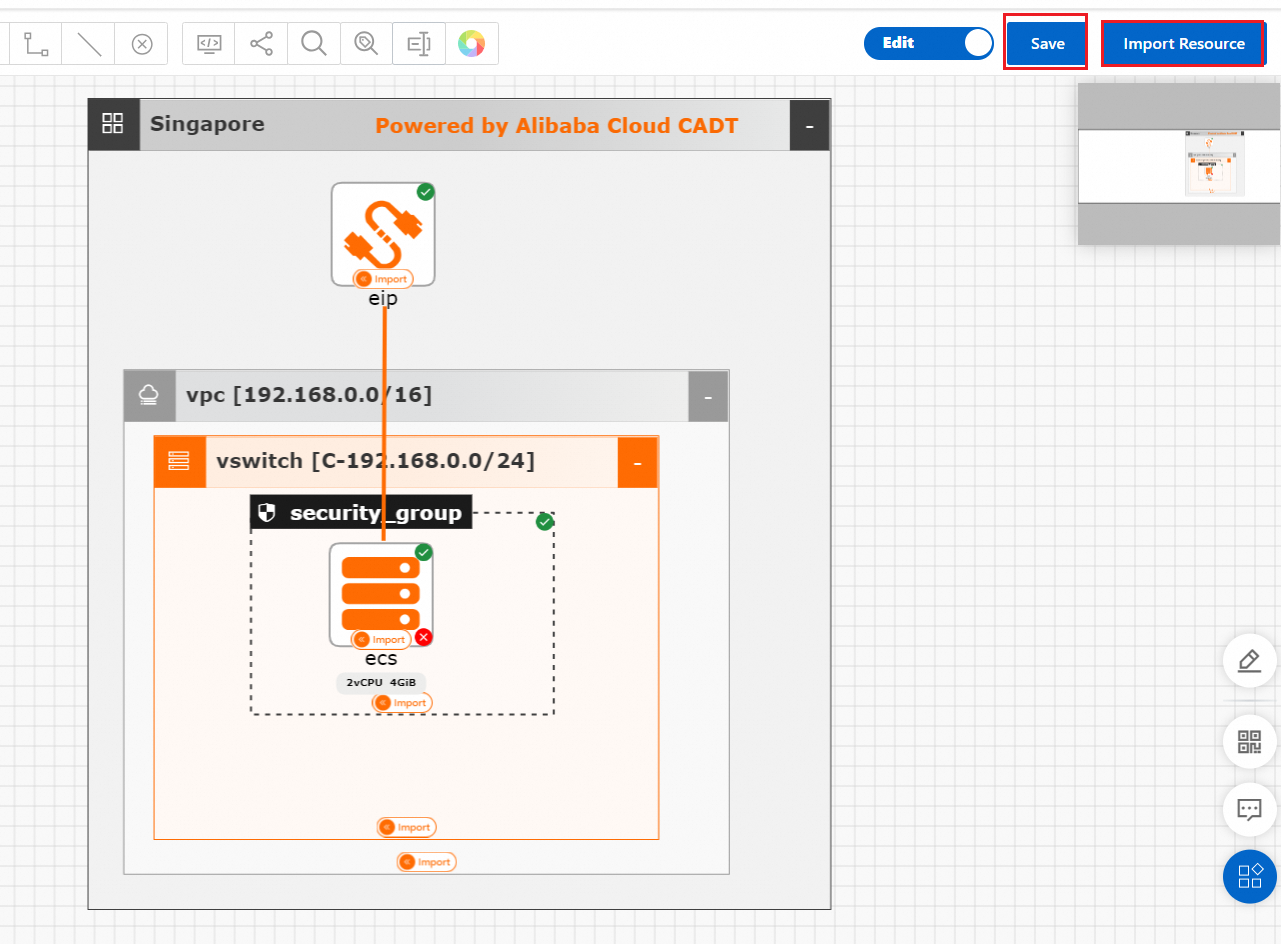Click the orange eip-to-ecs connection line

click(383, 424)
